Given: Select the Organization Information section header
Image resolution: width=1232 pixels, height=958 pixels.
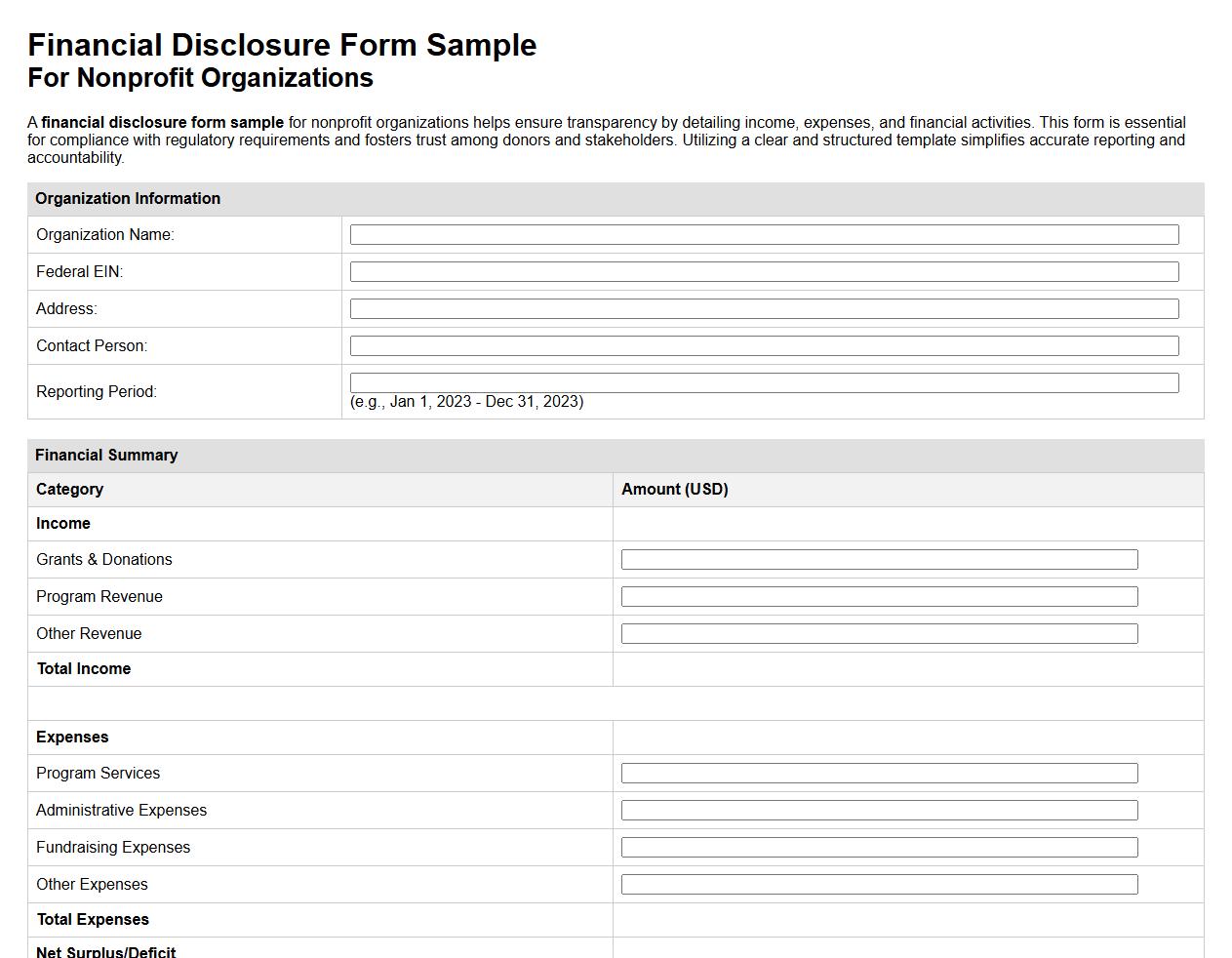Looking at the screenshot, I should tap(128, 199).
